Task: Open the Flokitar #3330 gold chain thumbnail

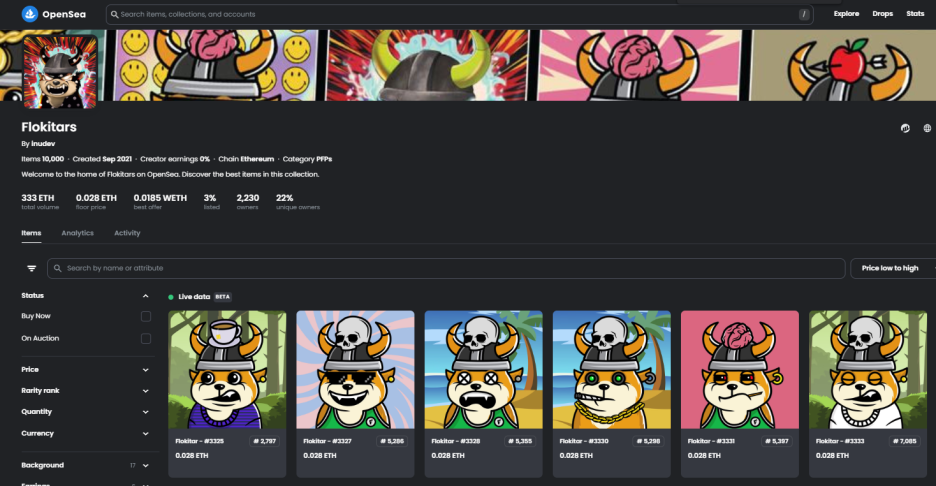Action: [612, 370]
